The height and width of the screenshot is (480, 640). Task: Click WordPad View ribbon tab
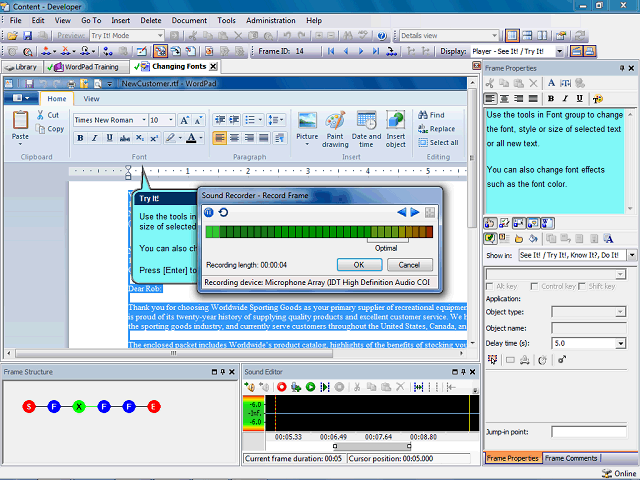[x=91, y=99]
